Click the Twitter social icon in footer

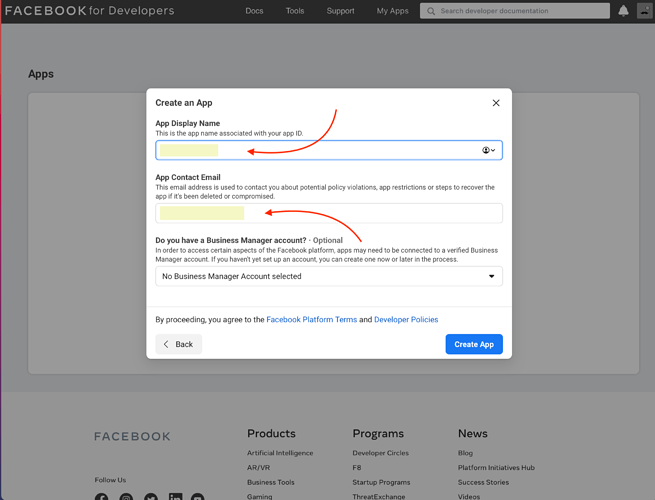tap(151, 497)
